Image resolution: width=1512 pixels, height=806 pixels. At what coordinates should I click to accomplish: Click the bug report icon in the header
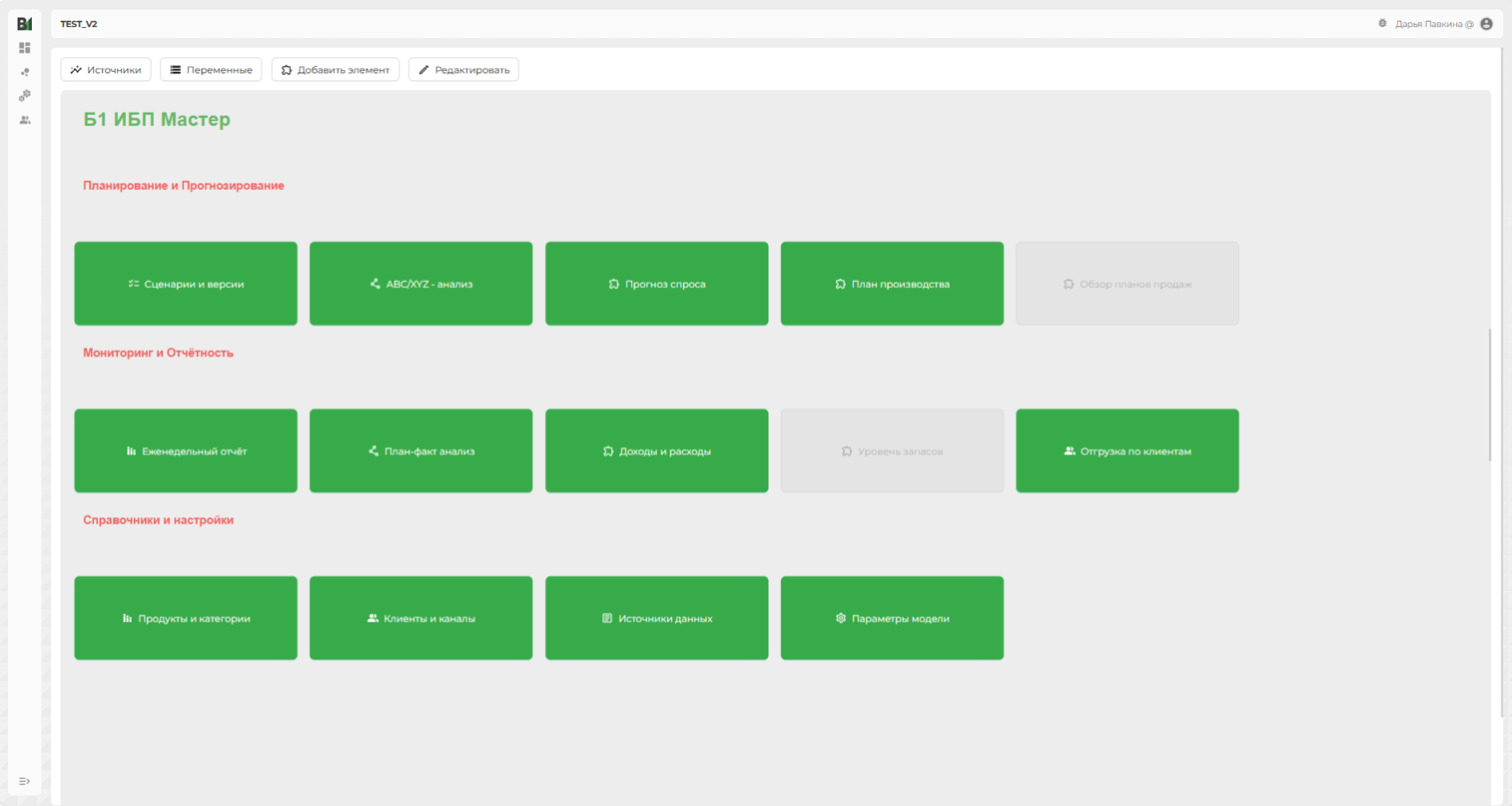click(1383, 24)
